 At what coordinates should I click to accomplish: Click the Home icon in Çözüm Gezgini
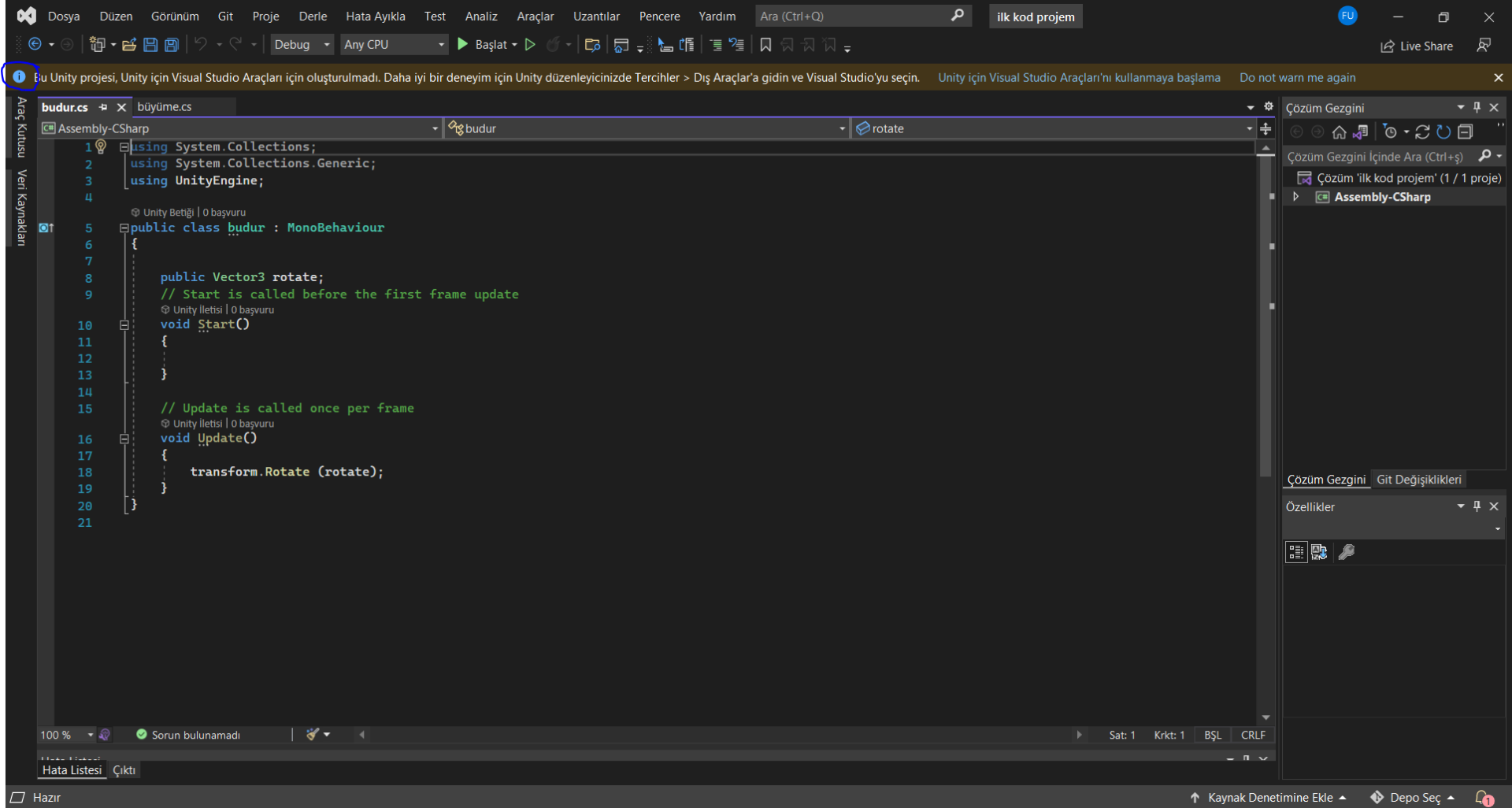click(x=1339, y=132)
